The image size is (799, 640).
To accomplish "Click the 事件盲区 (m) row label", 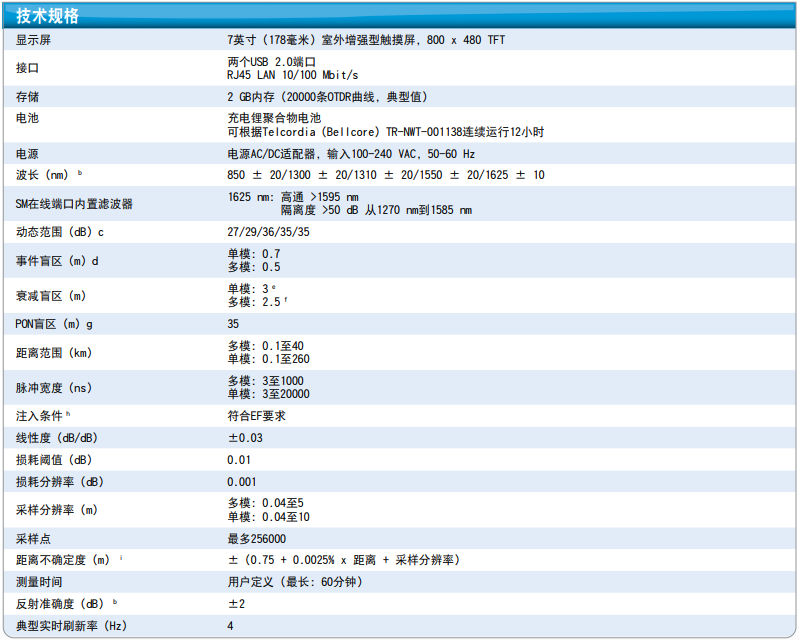I will pyautogui.click(x=56, y=261).
